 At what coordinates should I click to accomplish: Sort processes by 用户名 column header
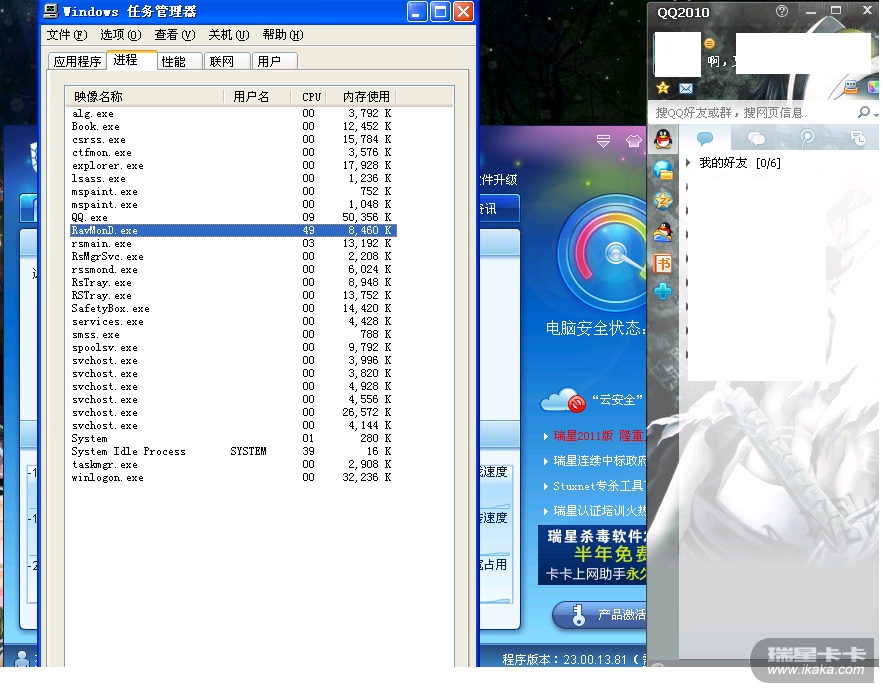pyautogui.click(x=257, y=97)
